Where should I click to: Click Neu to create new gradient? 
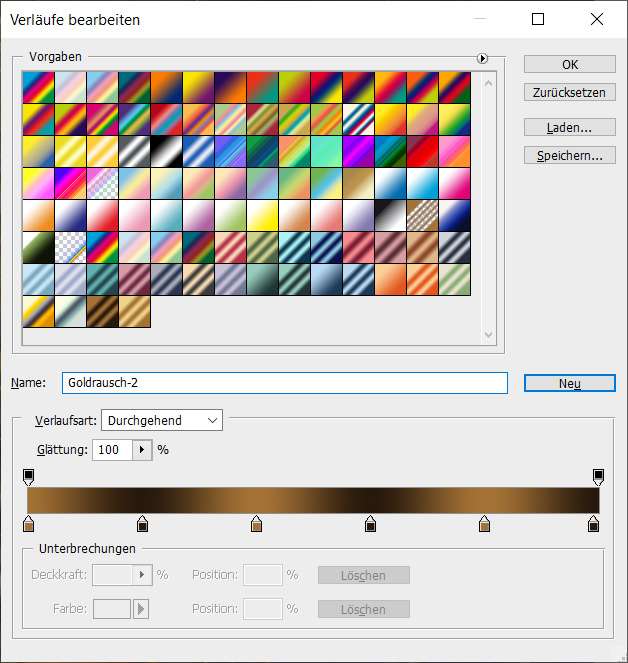(x=569, y=383)
